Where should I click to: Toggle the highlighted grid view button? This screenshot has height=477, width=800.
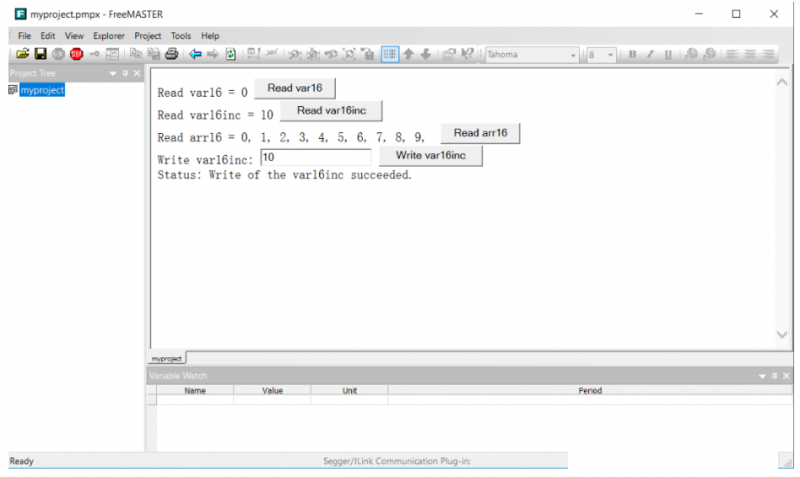click(x=390, y=54)
